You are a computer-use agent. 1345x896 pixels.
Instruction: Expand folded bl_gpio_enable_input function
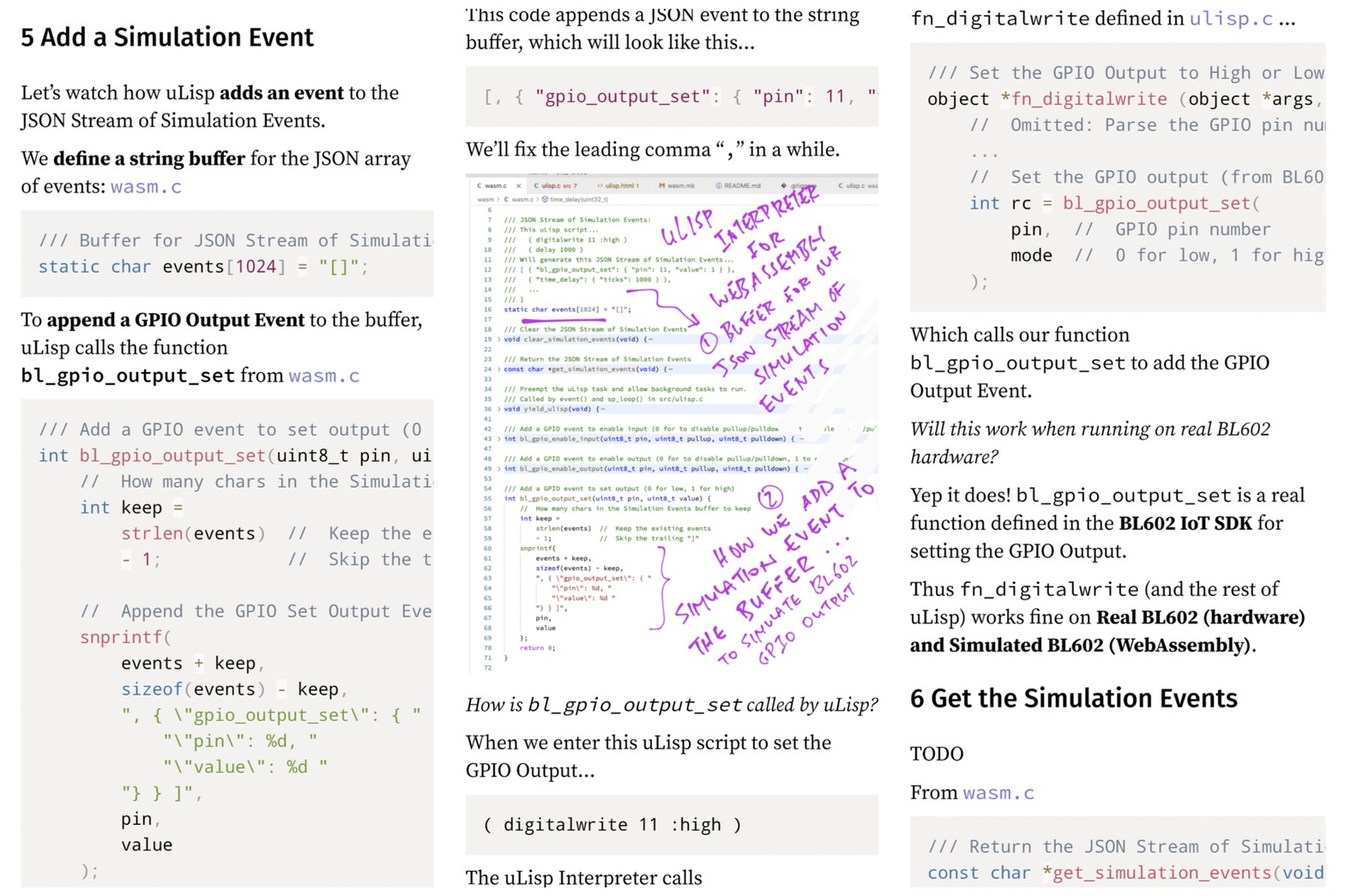point(498,439)
